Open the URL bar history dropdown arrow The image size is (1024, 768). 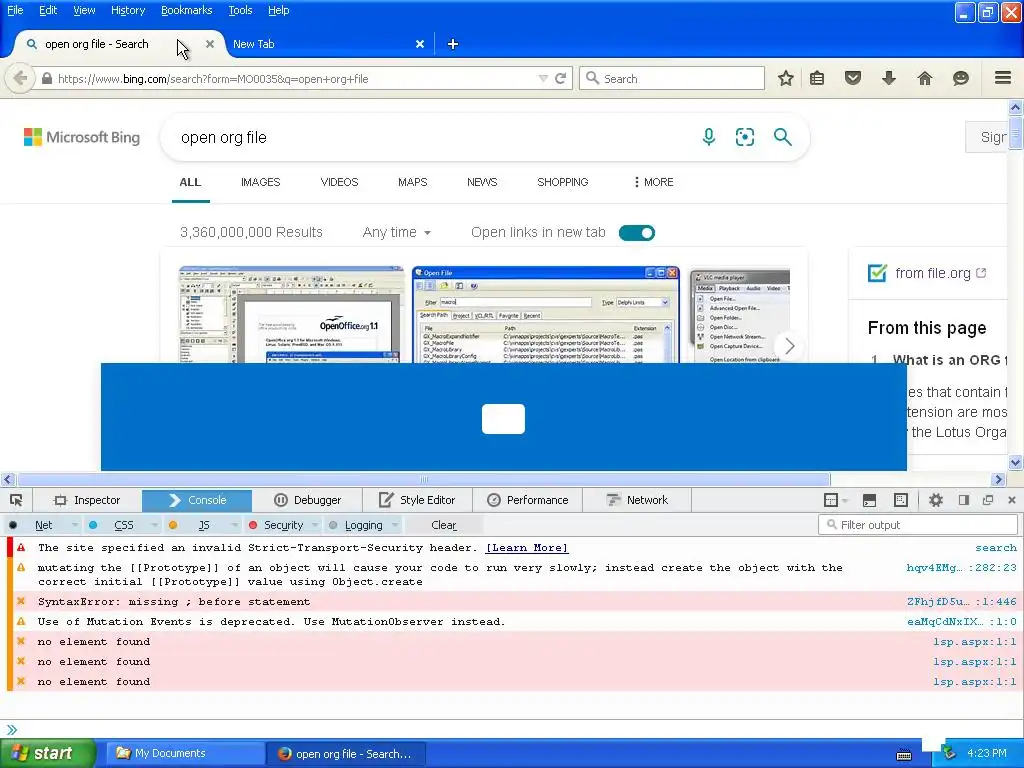tap(543, 78)
